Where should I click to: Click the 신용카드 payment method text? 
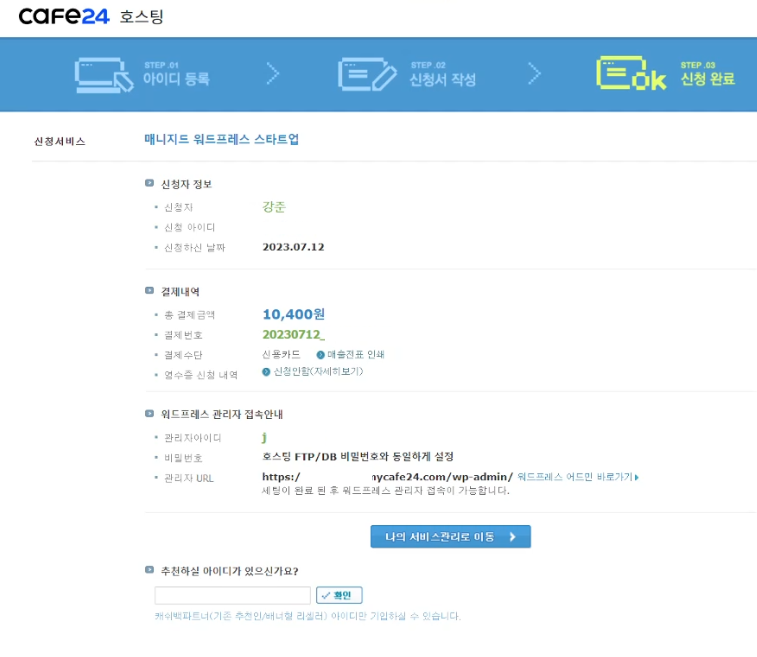(281, 354)
